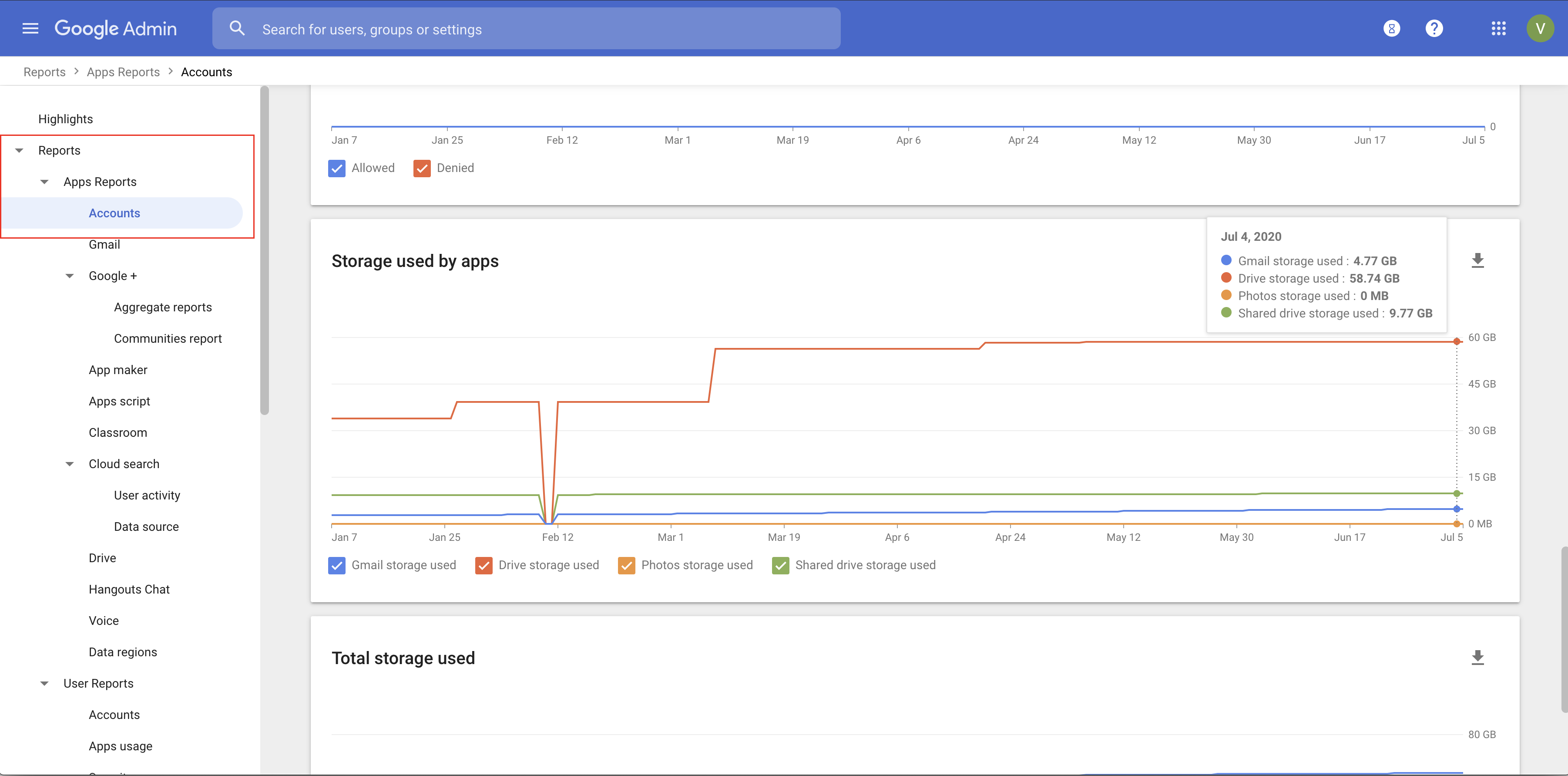
Task: Select Apps Reports in the sidebar
Action: coord(100,182)
